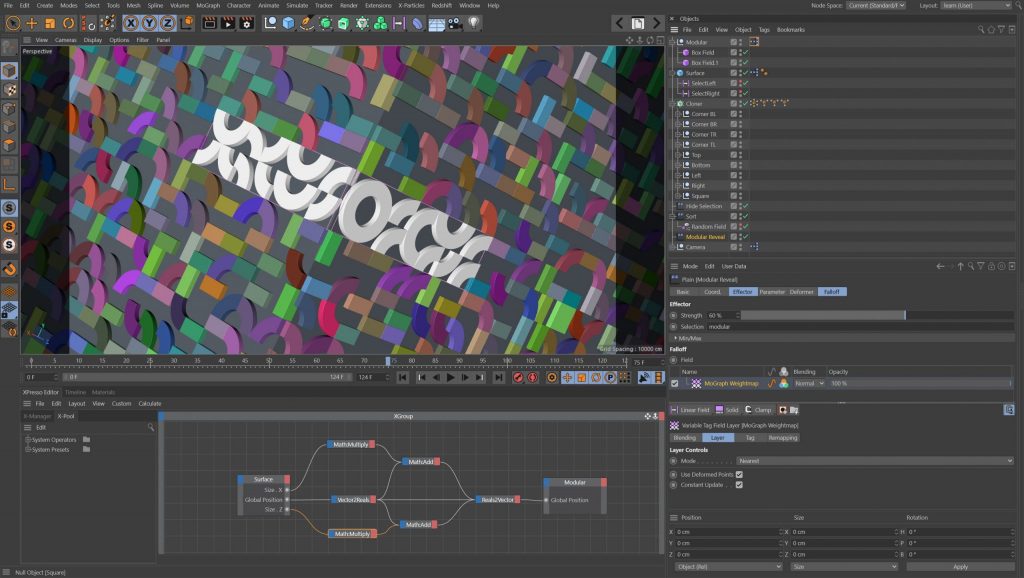Select the Reals2Vector node in XPresso
The image size is (1024, 578).
coord(499,499)
